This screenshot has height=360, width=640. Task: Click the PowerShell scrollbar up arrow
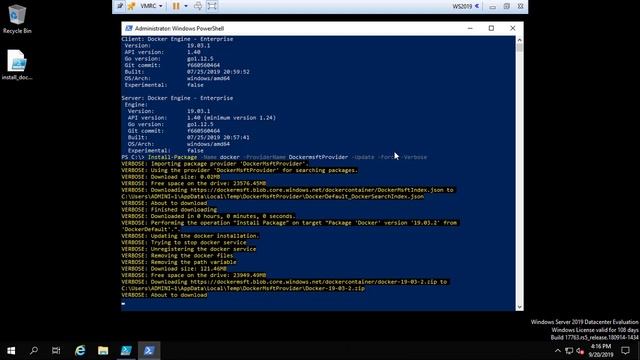(x=519, y=40)
